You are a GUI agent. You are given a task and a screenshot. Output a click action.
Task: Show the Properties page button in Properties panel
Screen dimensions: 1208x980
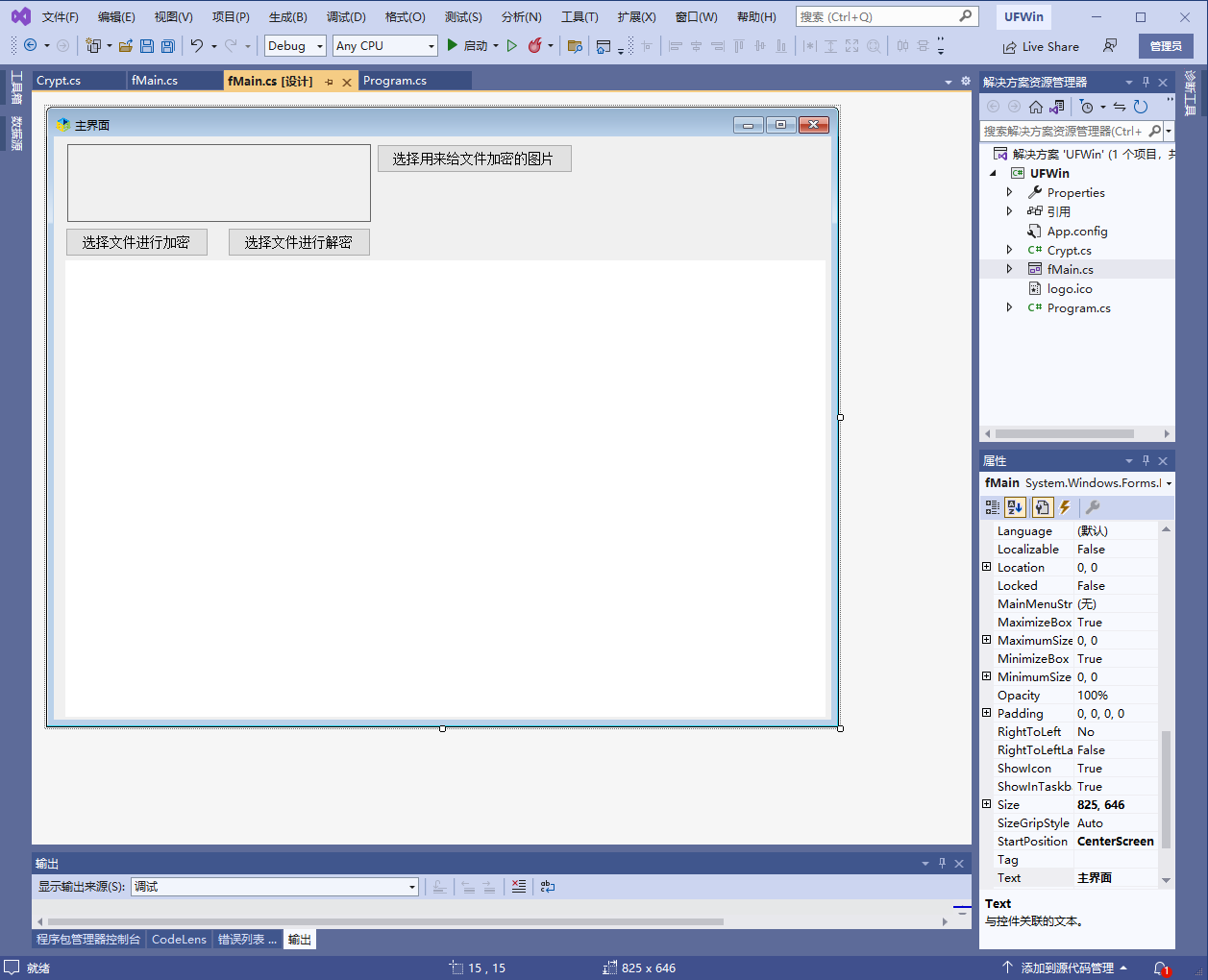tap(1043, 507)
